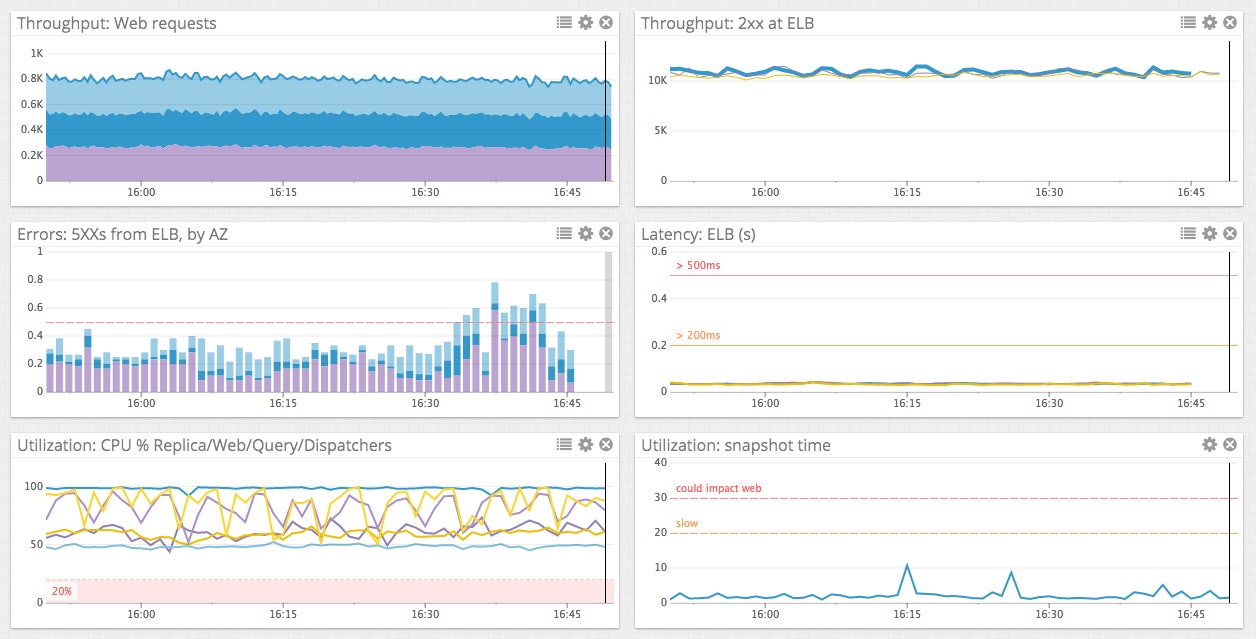The height and width of the screenshot is (639, 1256).
Task: Click list icon on Errors: 5XXs from ELB panel
Action: [565, 233]
